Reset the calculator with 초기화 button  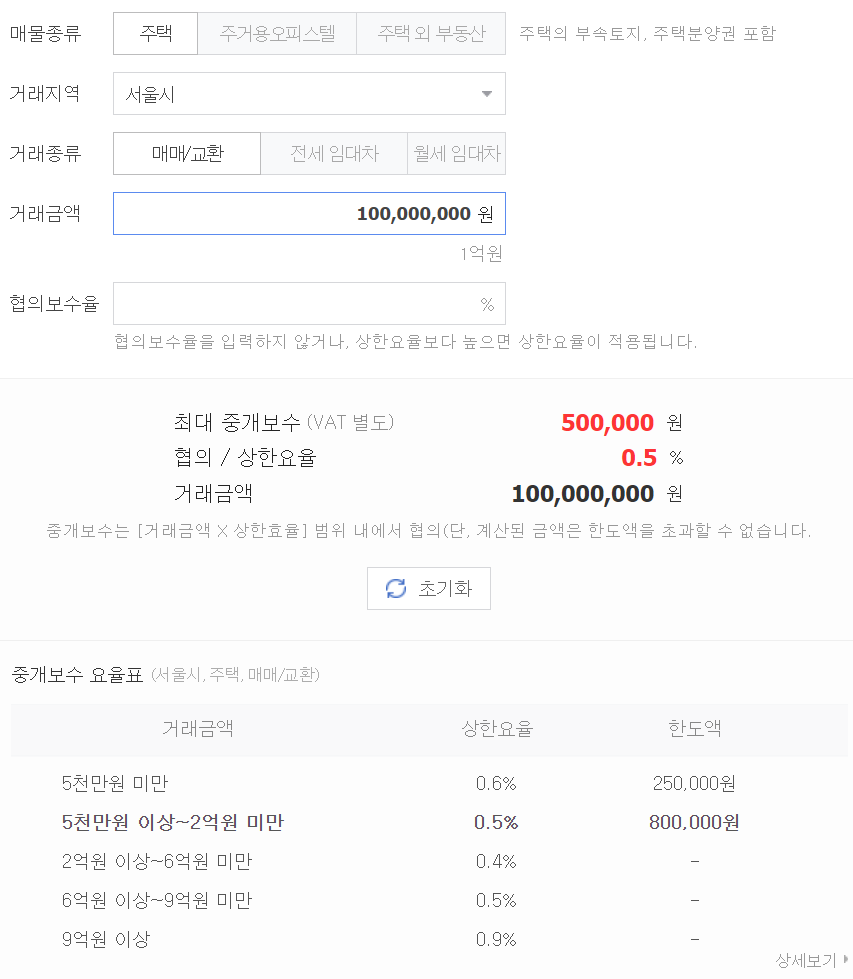point(429,588)
